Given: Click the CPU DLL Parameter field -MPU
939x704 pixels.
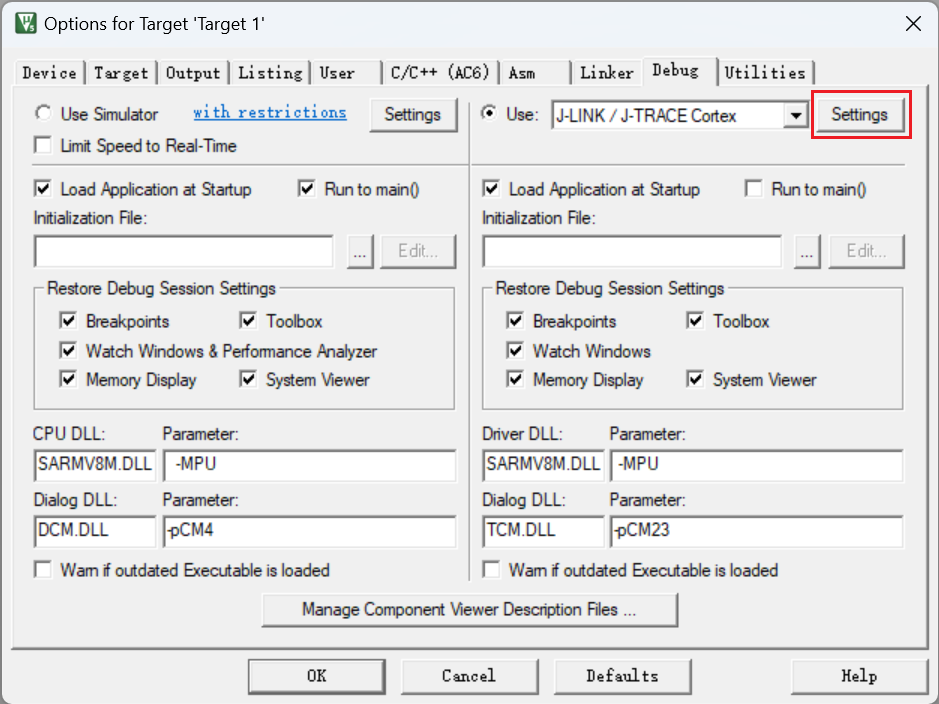Looking at the screenshot, I should click(309, 465).
